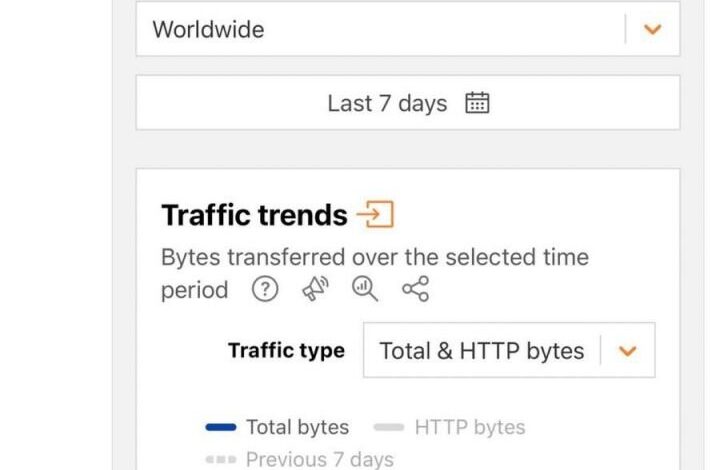Screen dimensions: 720x470
Task: Click the Traffic type label
Action: coord(286,351)
